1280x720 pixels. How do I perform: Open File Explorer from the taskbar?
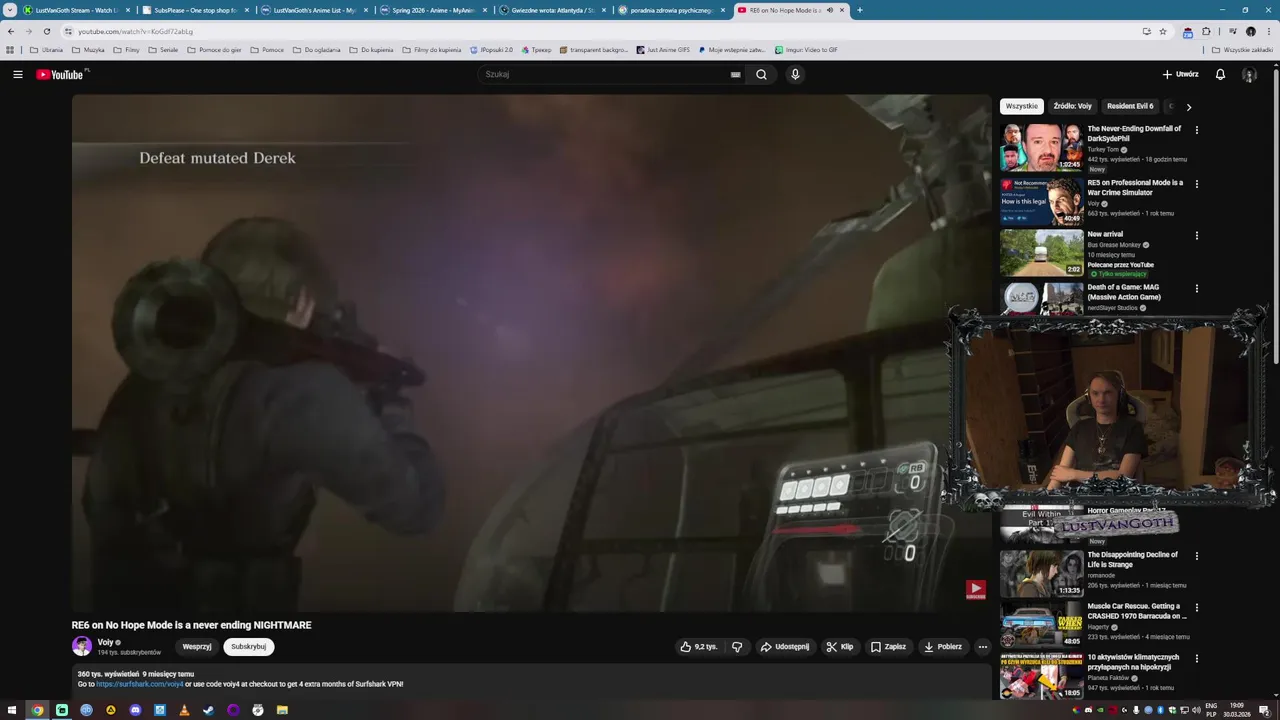click(282, 710)
